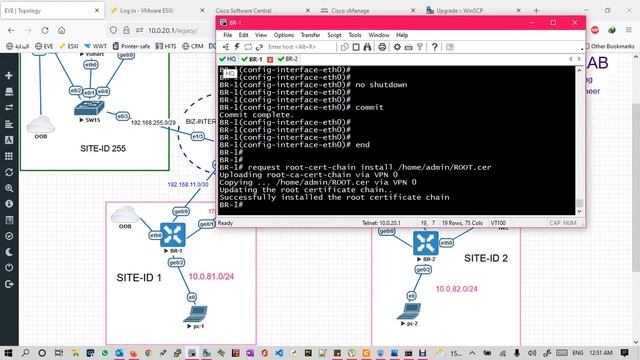Open the HITS bookmark
640x360 pixels.
[166, 47]
